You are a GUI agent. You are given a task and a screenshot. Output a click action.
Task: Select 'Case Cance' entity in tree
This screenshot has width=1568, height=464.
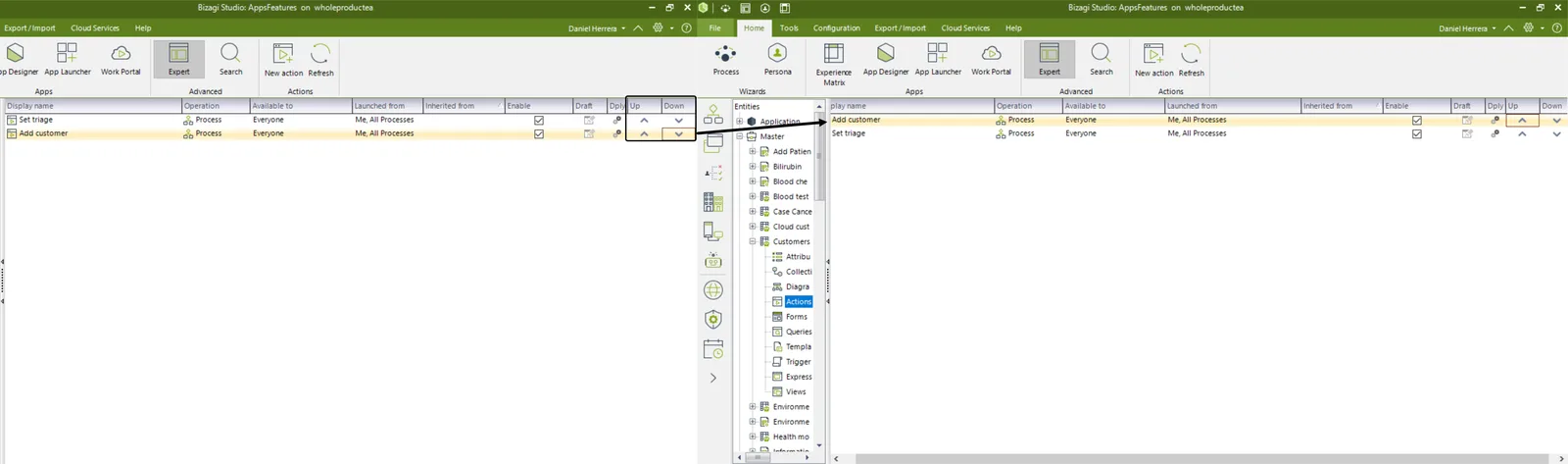coord(792,212)
